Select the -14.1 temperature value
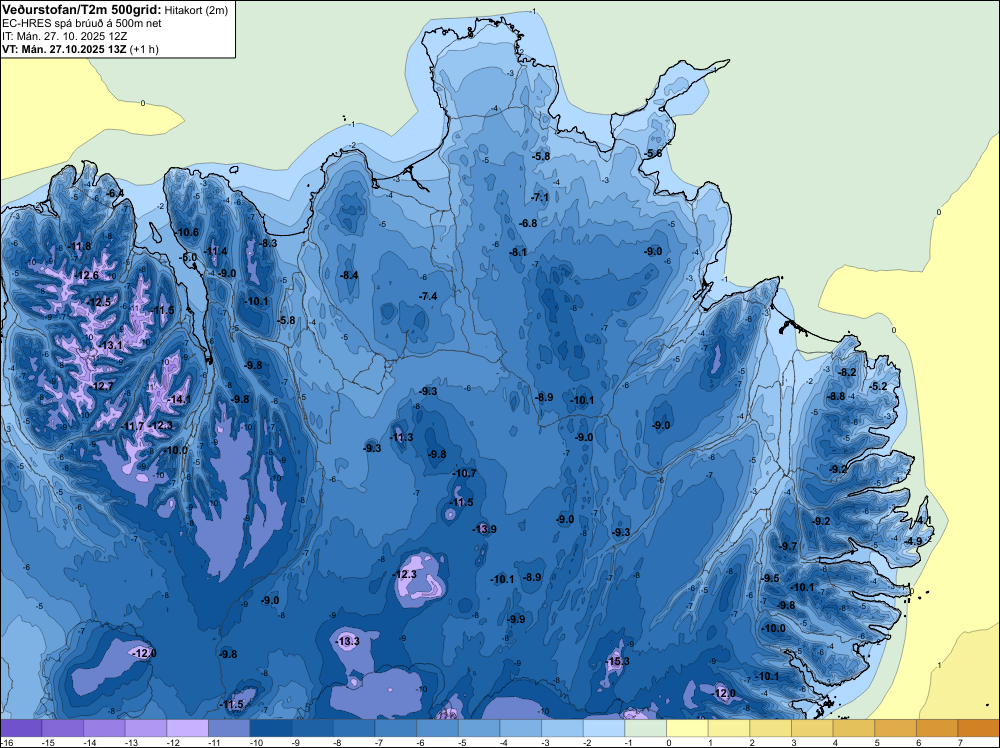 click(x=179, y=399)
